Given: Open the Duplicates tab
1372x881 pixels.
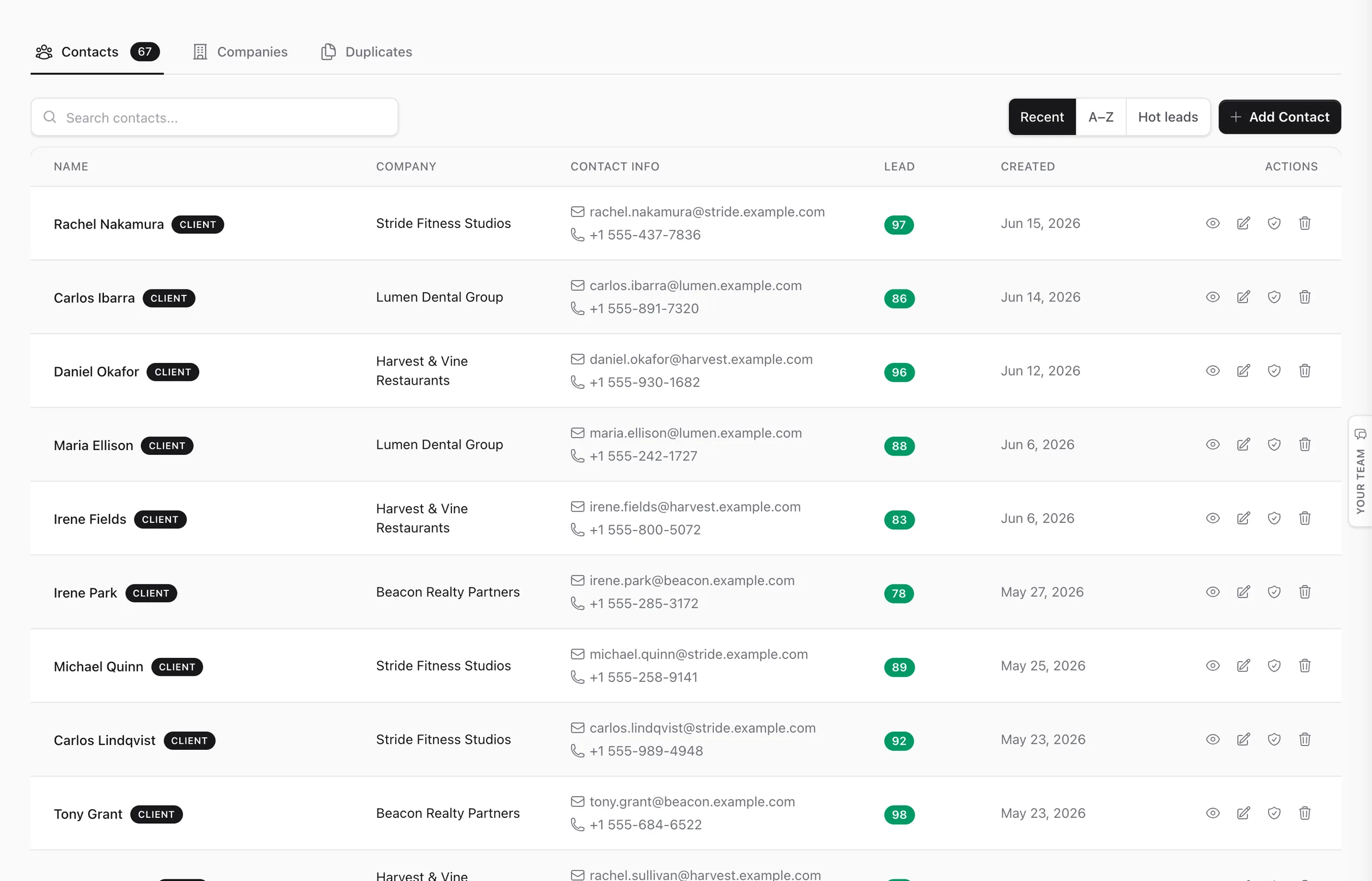Looking at the screenshot, I should pos(367,52).
